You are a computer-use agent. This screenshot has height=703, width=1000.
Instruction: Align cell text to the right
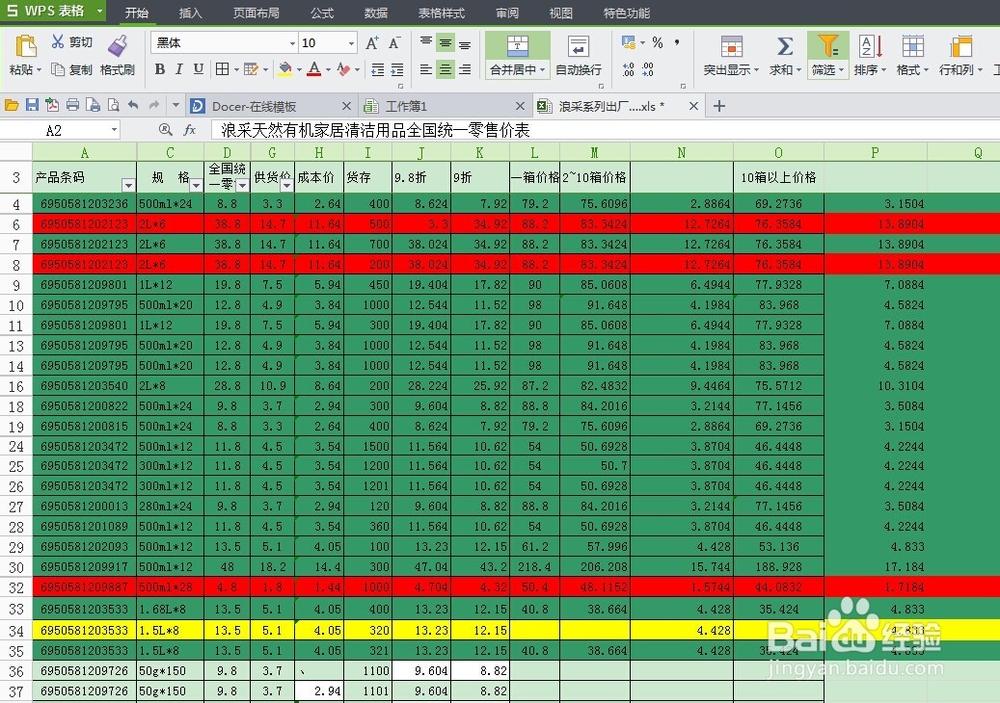465,69
